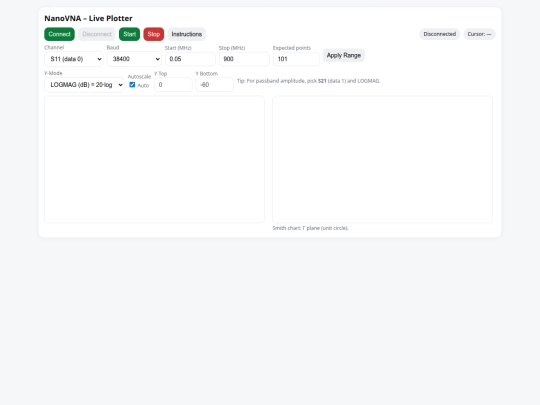Click the Smith chart caption text
Screen dimensions: 540x405
(310, 228)
